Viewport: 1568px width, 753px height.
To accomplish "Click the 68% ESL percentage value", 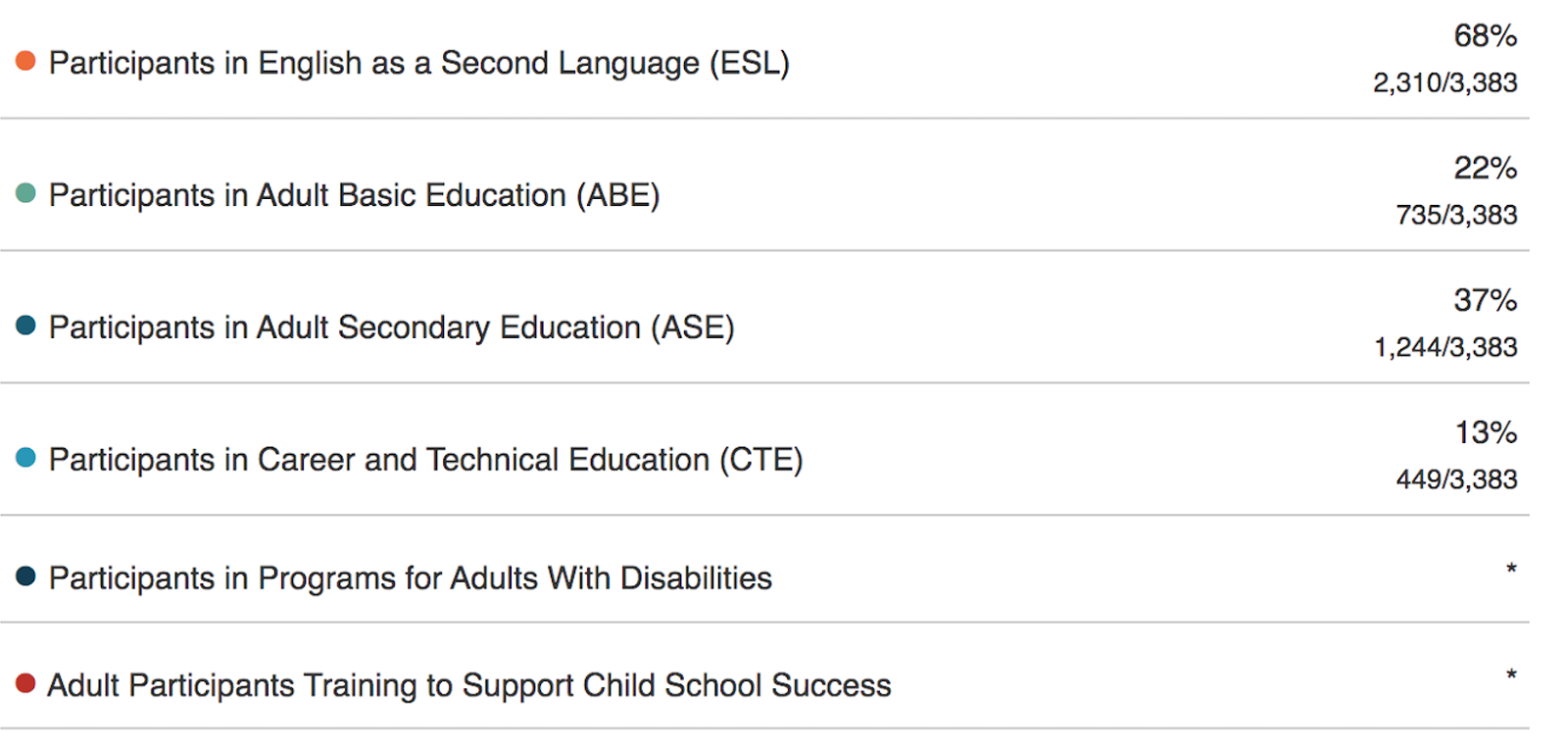I will (1486, 36).
